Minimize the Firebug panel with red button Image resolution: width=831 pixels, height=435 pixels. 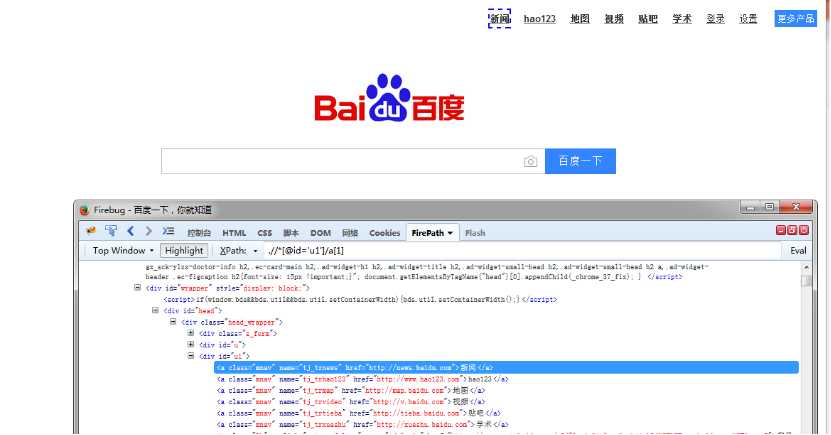pos(780,230)
